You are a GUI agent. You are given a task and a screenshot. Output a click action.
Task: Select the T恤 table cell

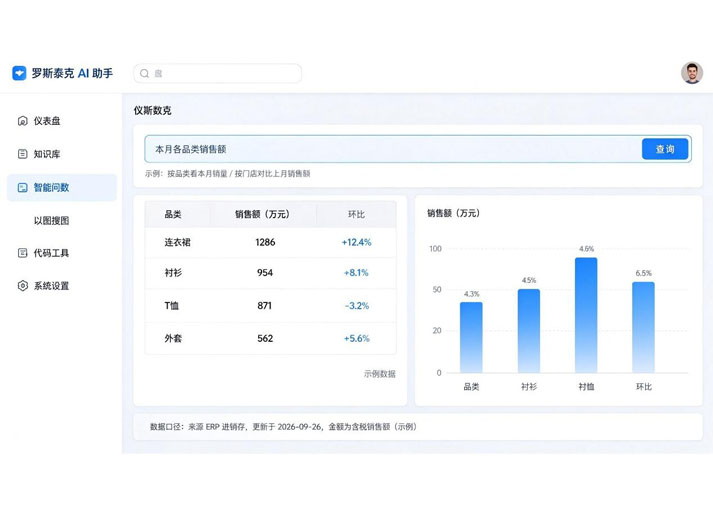(171, 305)
